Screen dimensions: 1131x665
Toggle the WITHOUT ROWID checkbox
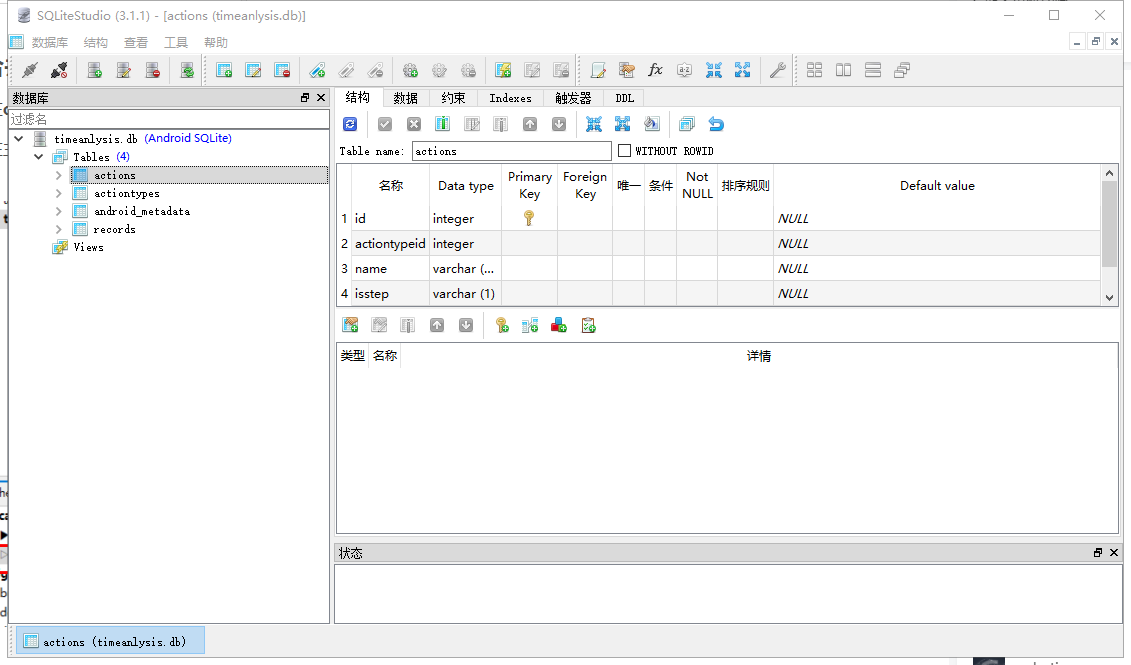click(625, 151)
